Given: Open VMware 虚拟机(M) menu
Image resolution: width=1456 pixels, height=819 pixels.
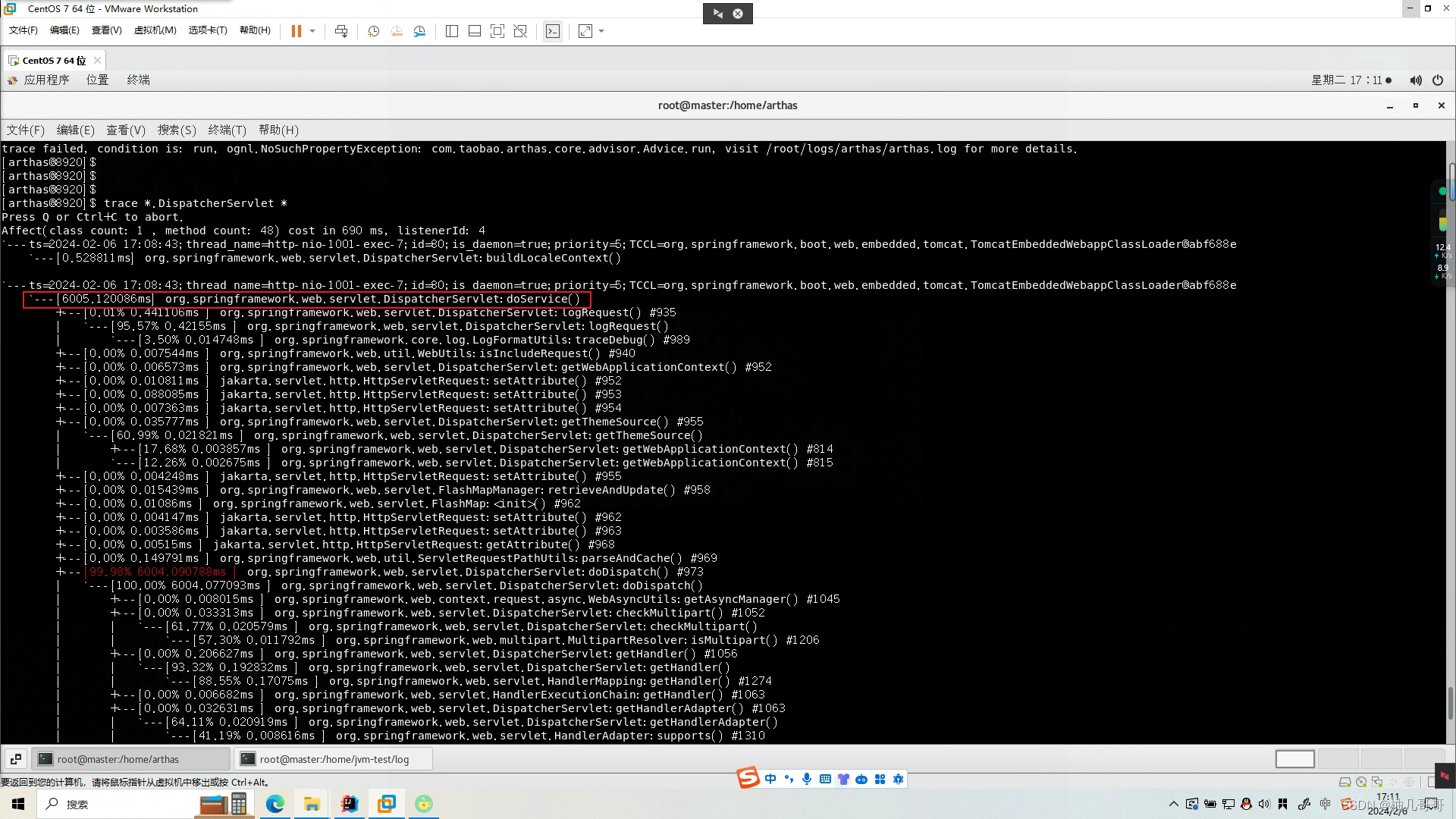Looking at the screenshot, I should tap(155, 30).
